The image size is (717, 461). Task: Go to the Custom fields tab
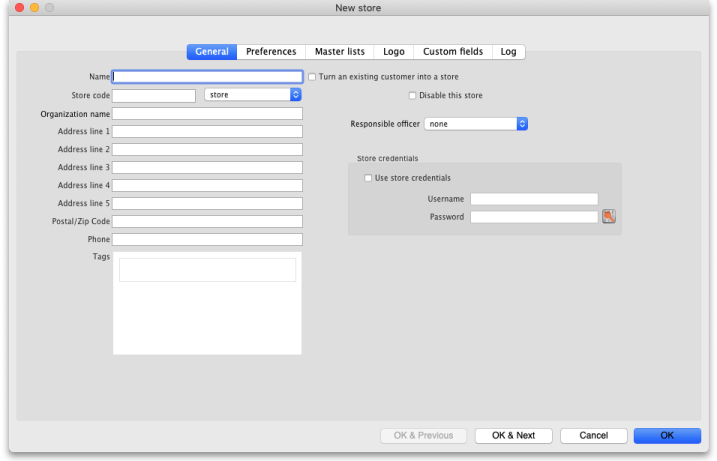point(453,52)
